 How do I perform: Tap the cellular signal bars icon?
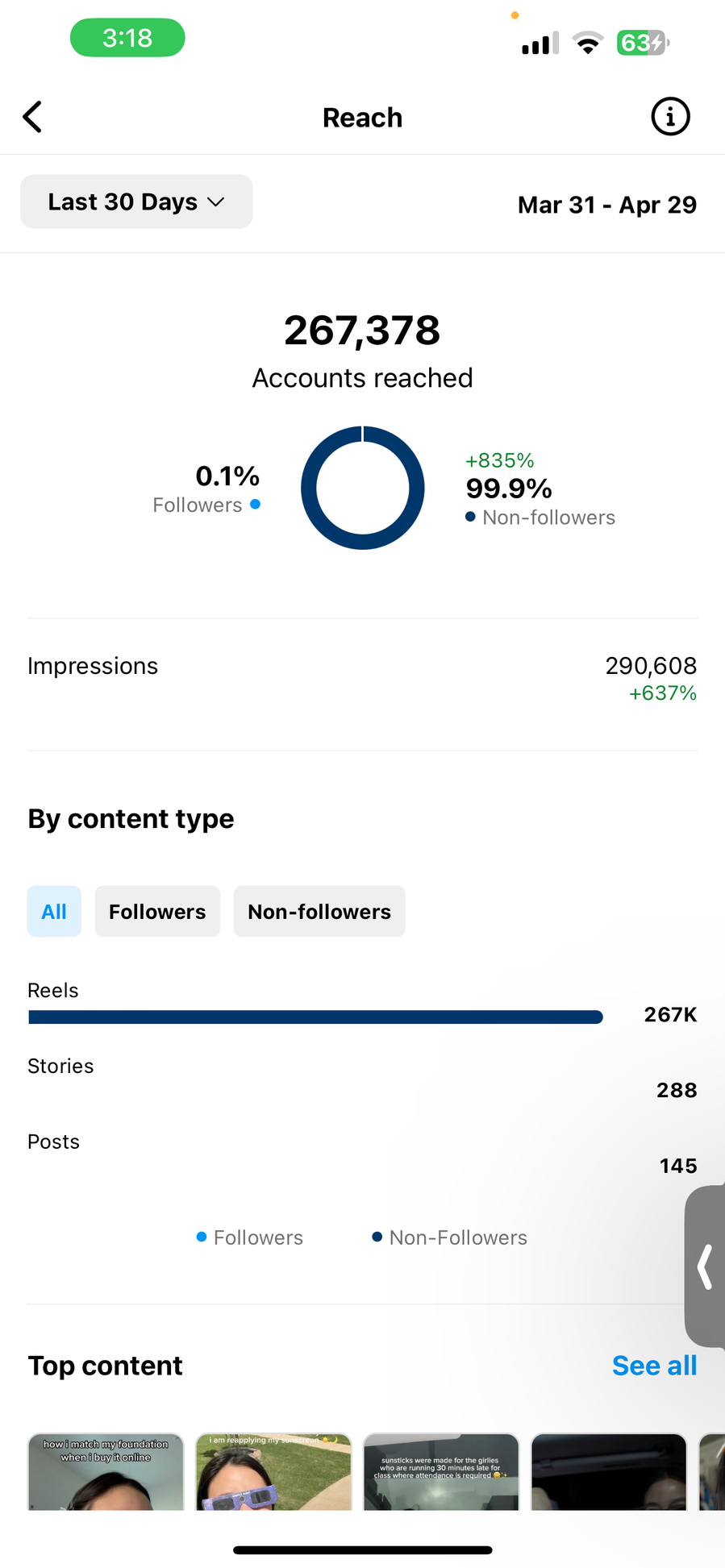point(540,44)
